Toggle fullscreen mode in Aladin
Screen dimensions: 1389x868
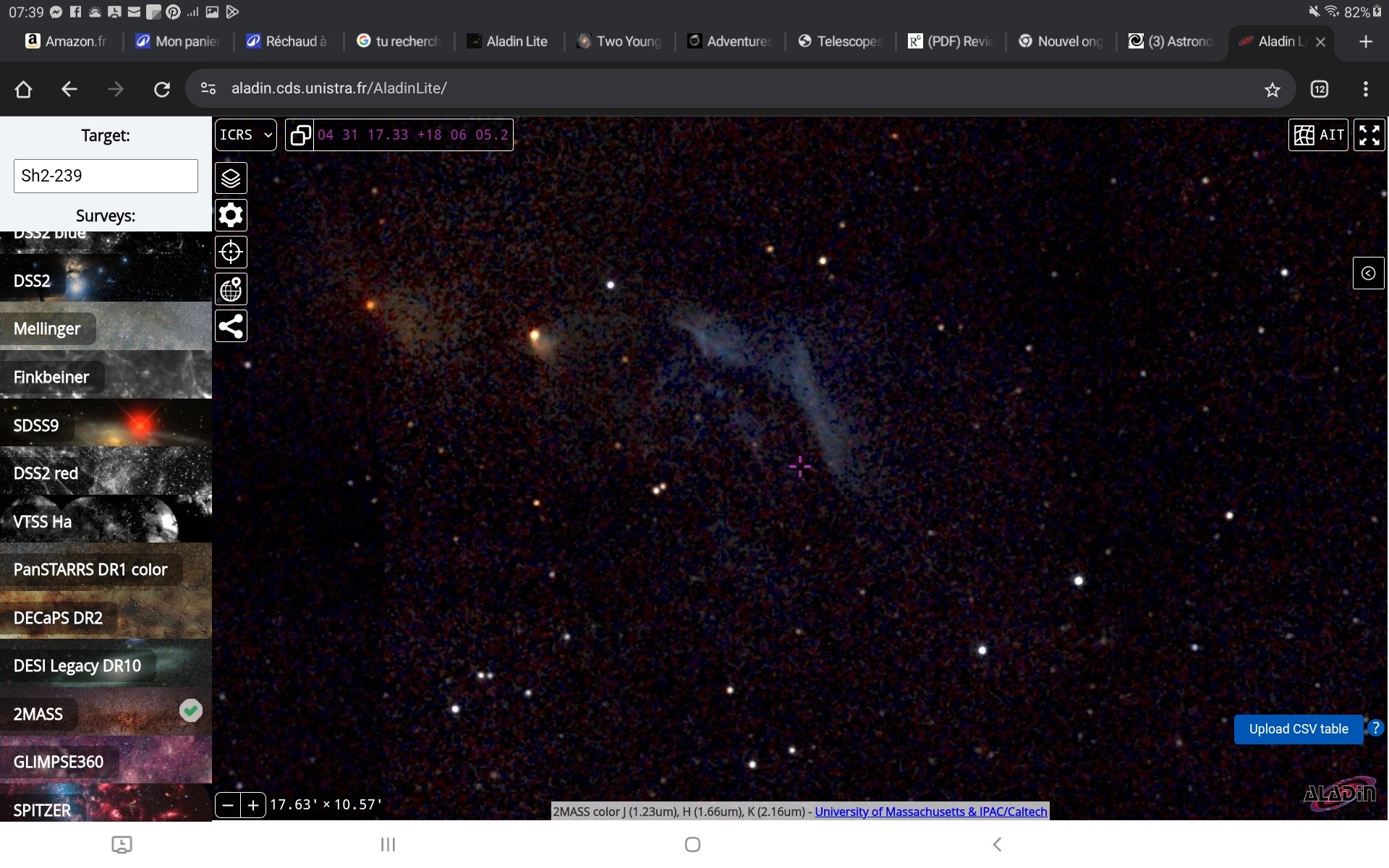tap(1369, 135)
